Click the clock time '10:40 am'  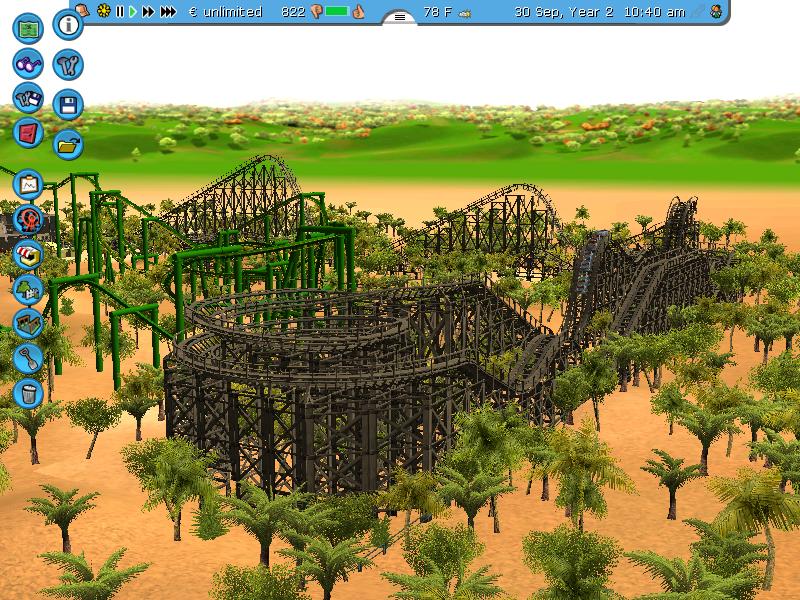tap(655, 12)
